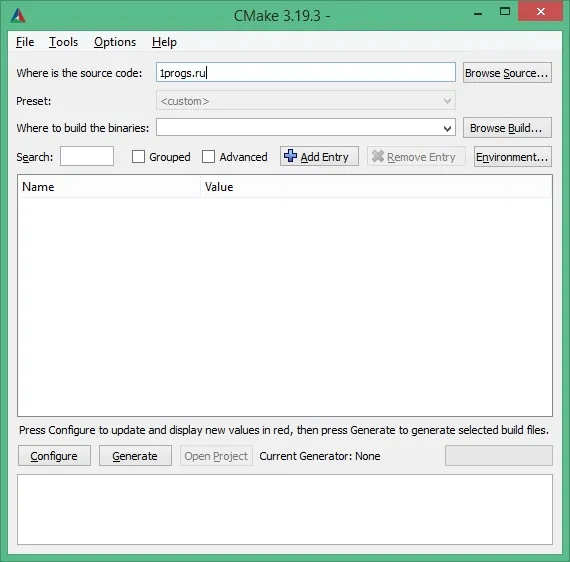Viewport: 570px width, 562px height.
Task: Click Browse Source button
Action: click(507, 73)
